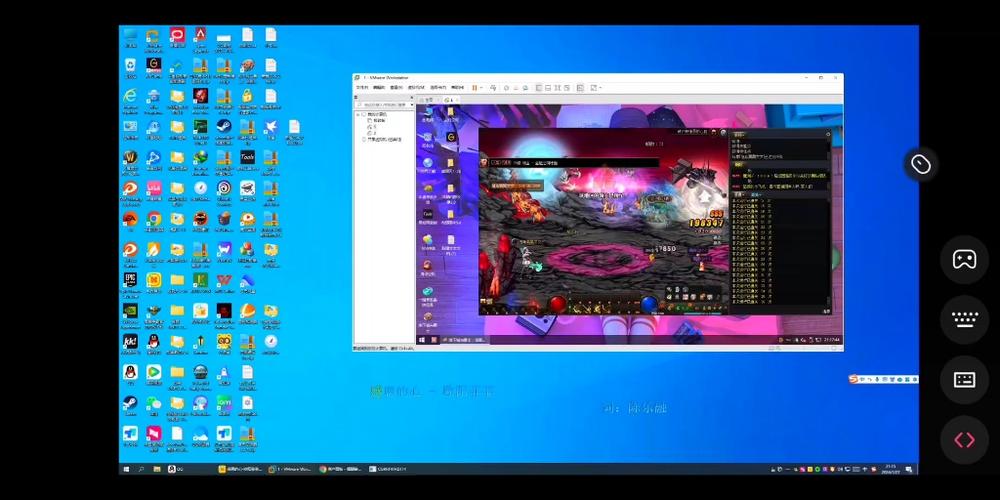
Task: Select the Shared VMs entry in library tree
Action: click(383, 139)
